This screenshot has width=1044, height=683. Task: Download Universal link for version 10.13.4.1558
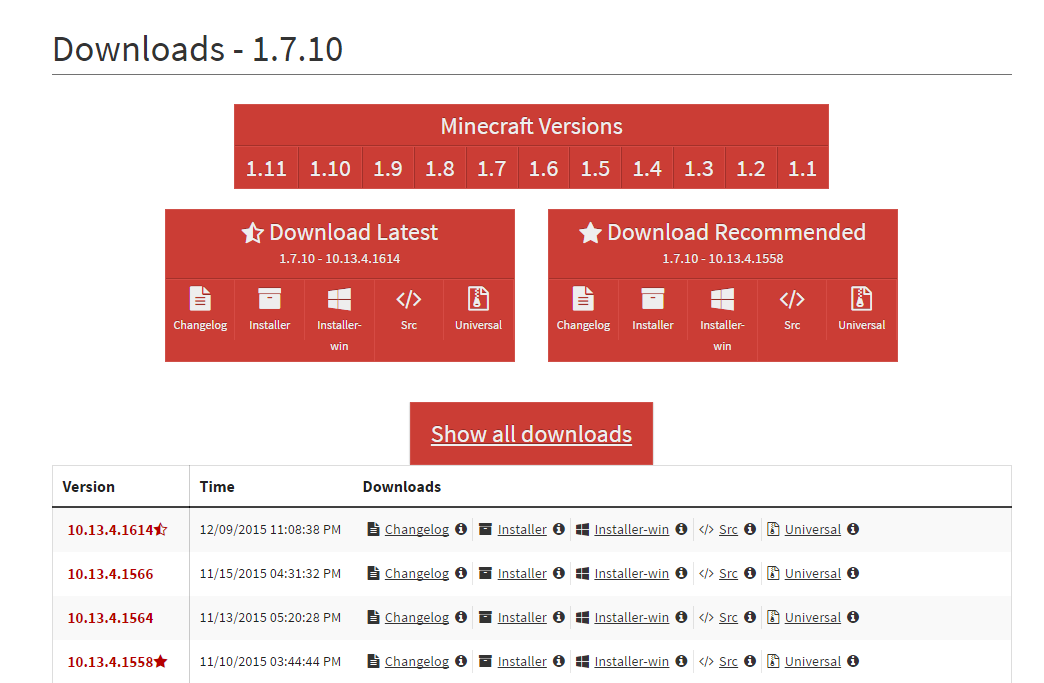pos(813,661)
